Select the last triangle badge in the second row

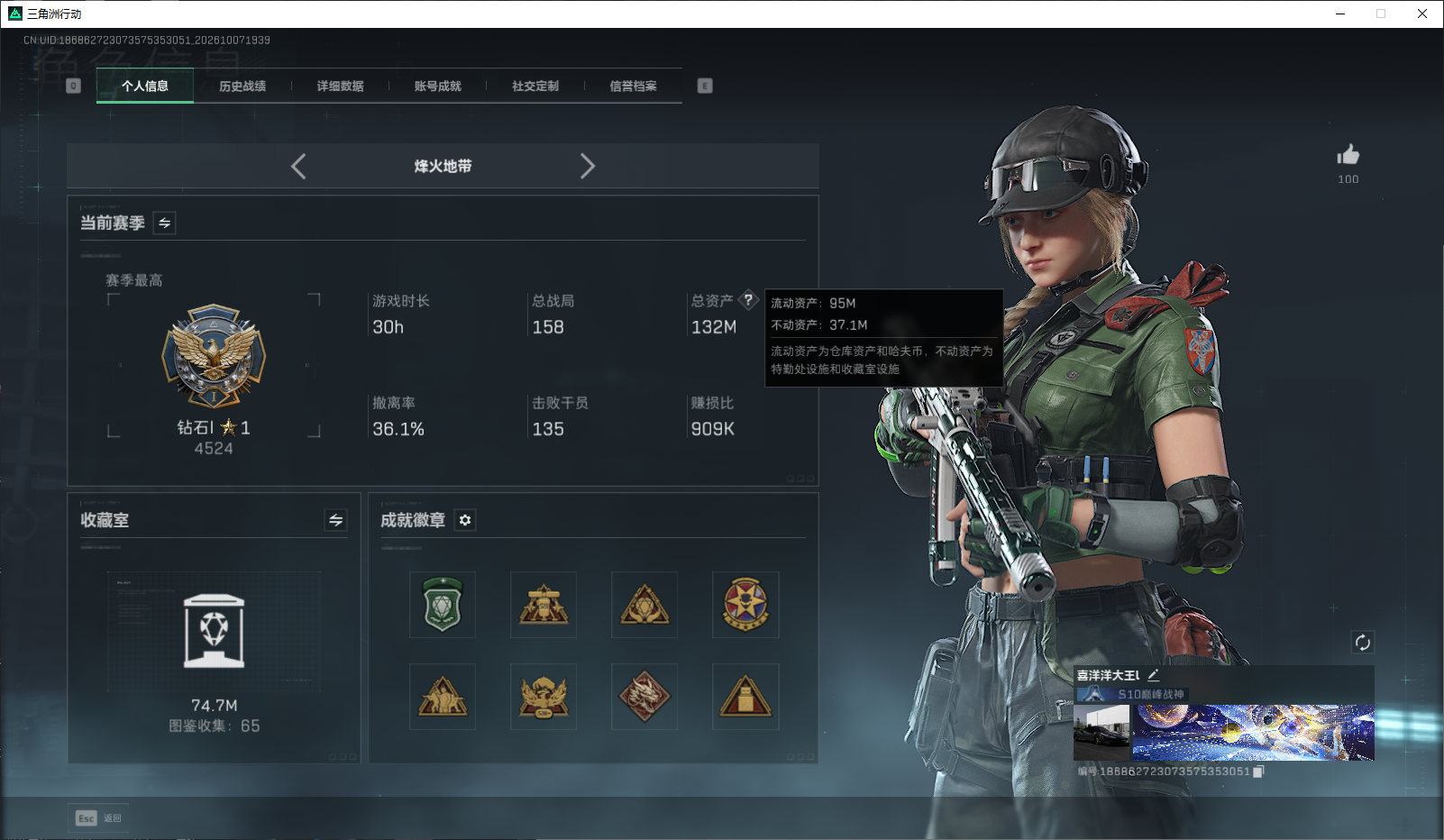click(x=745, y=697)
